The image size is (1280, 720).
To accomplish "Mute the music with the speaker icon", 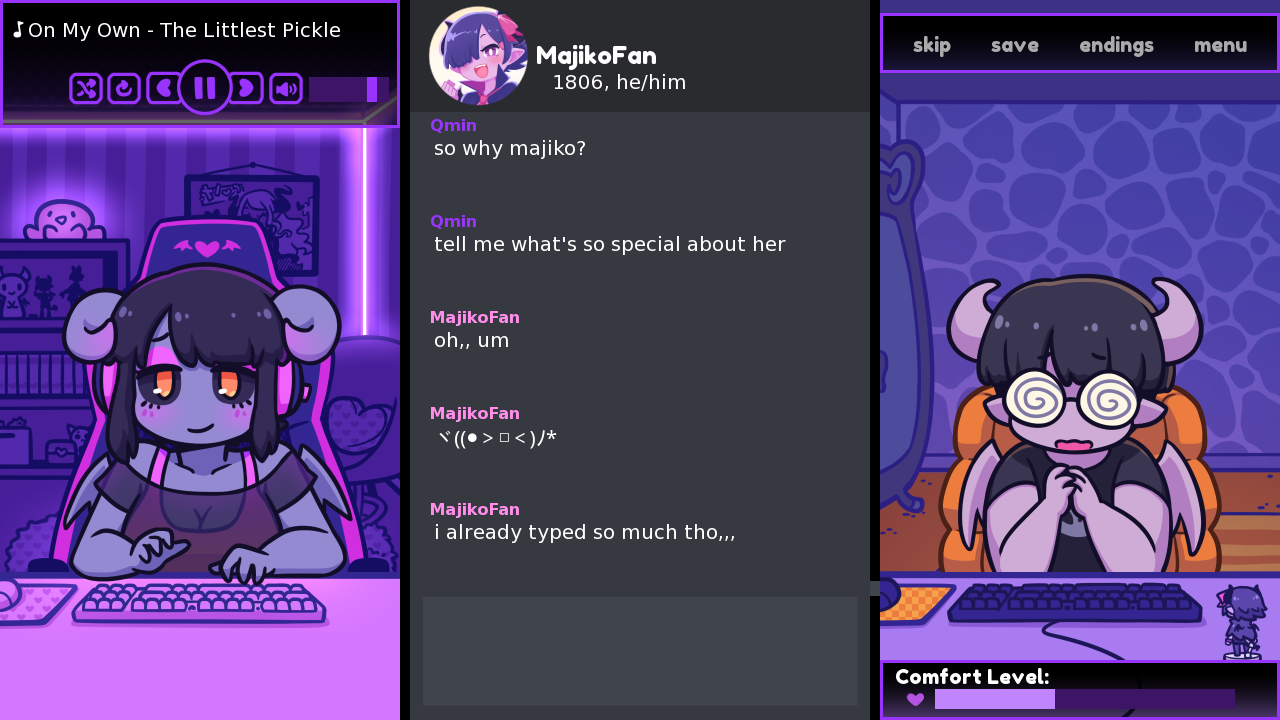I will tap(286, 88).
